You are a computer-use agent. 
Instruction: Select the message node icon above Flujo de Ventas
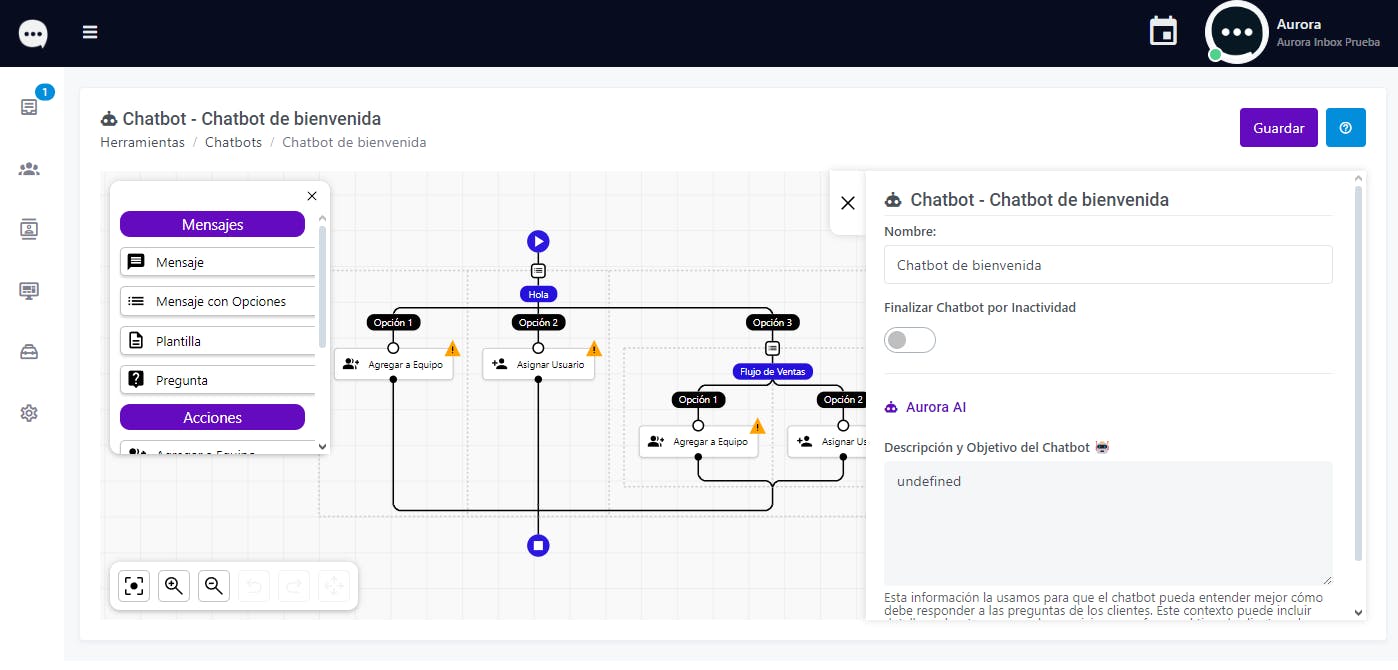[x=772, y=348]
